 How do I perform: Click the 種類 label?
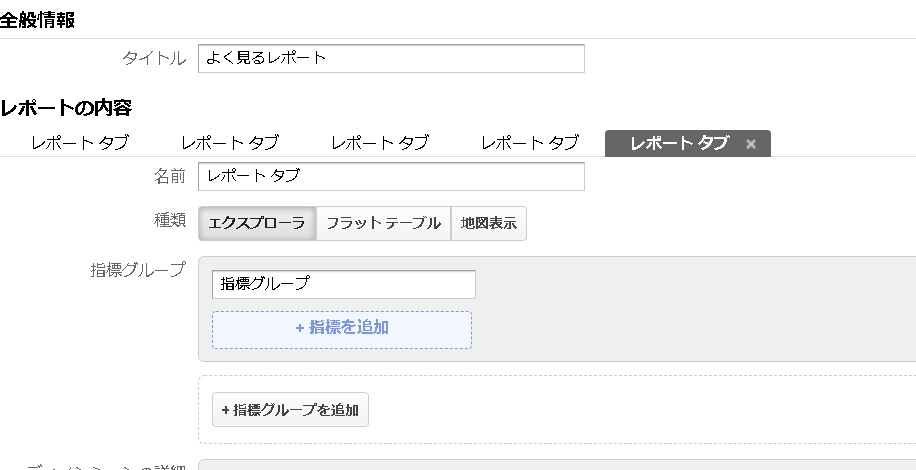click(169, 220)
